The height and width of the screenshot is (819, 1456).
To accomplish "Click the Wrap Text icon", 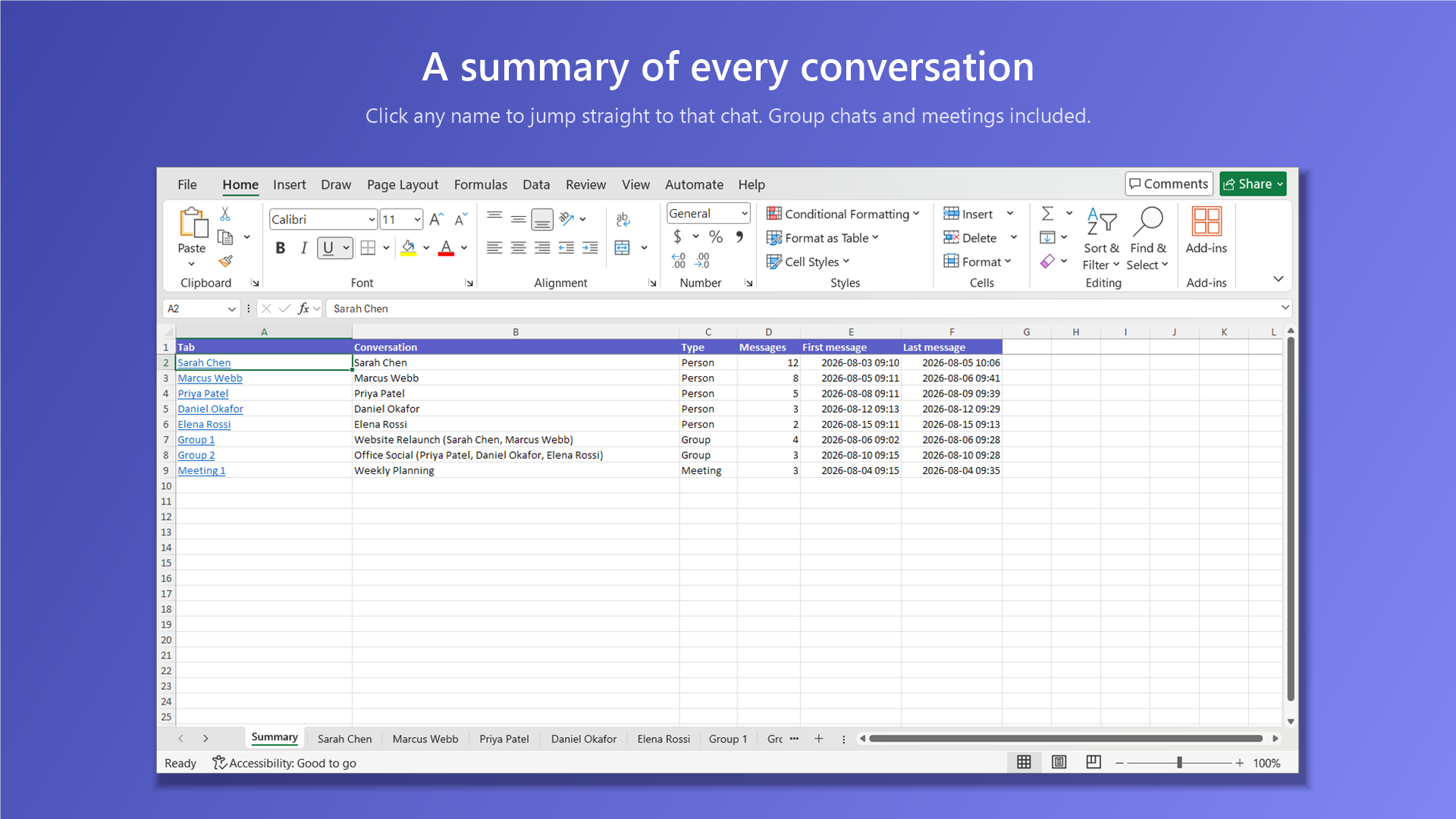I will pos(623,219).
